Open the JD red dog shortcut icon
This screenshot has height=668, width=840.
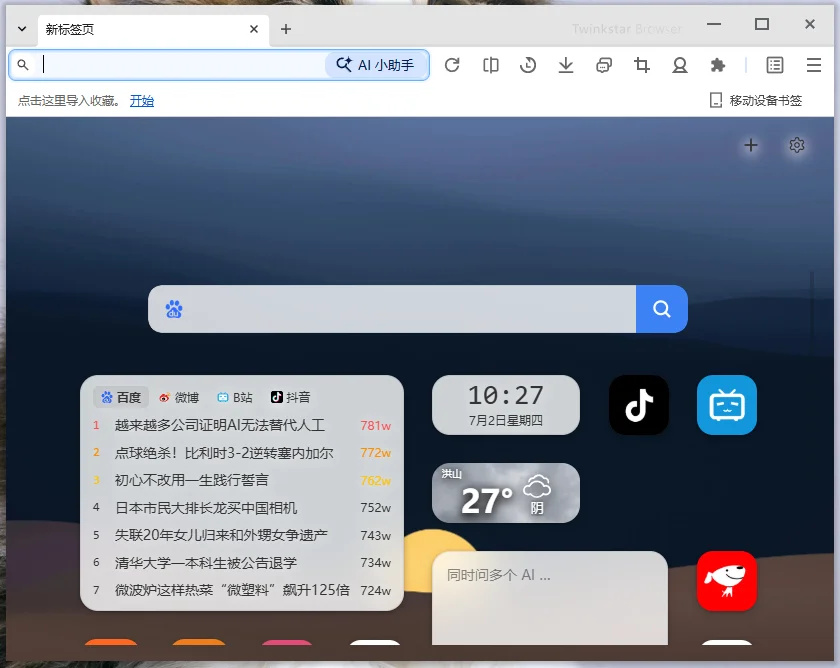[x=727, y=581]
